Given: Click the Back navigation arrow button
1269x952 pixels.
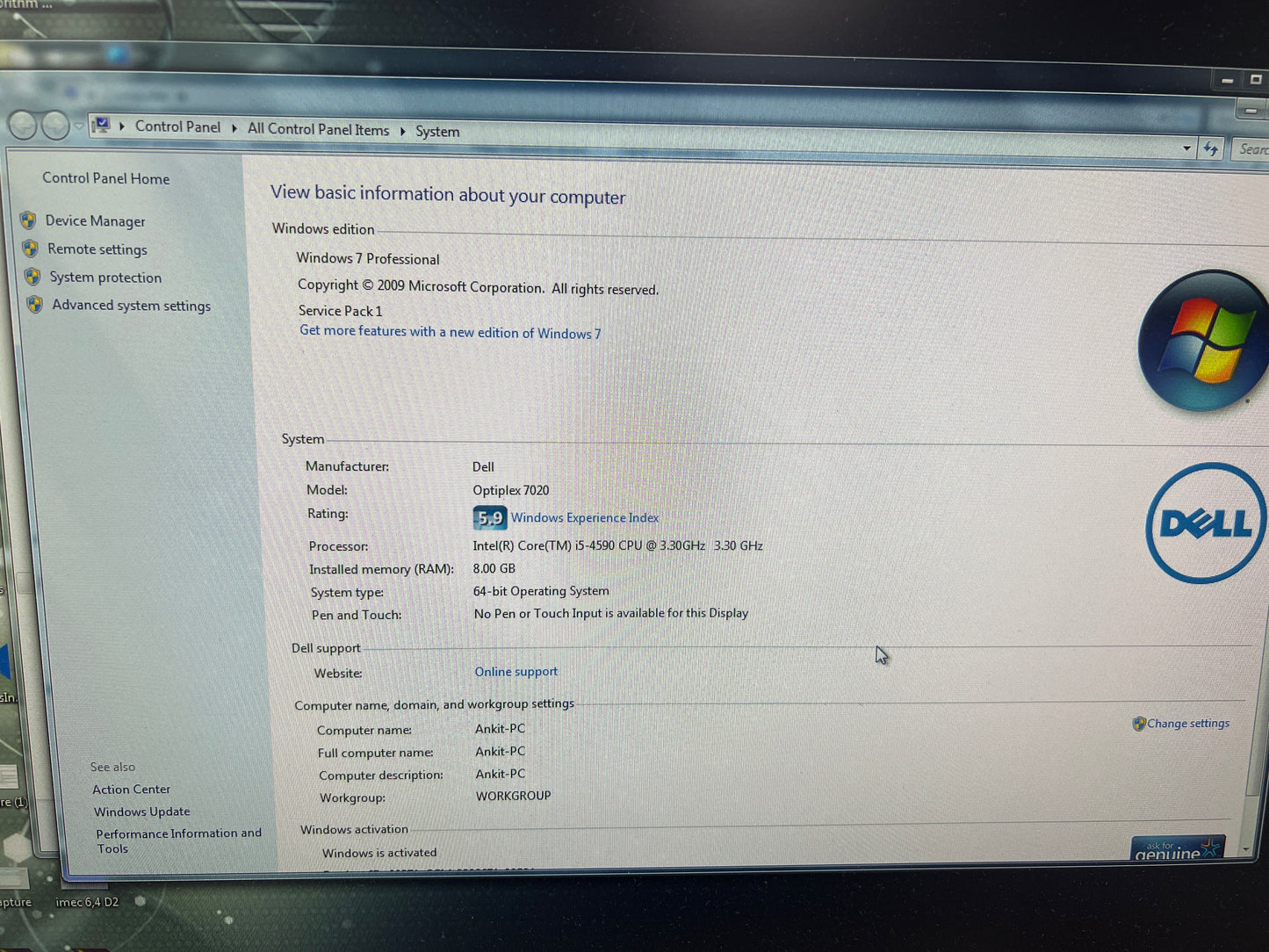Looking at the screenshot, I should coord(23,126).
